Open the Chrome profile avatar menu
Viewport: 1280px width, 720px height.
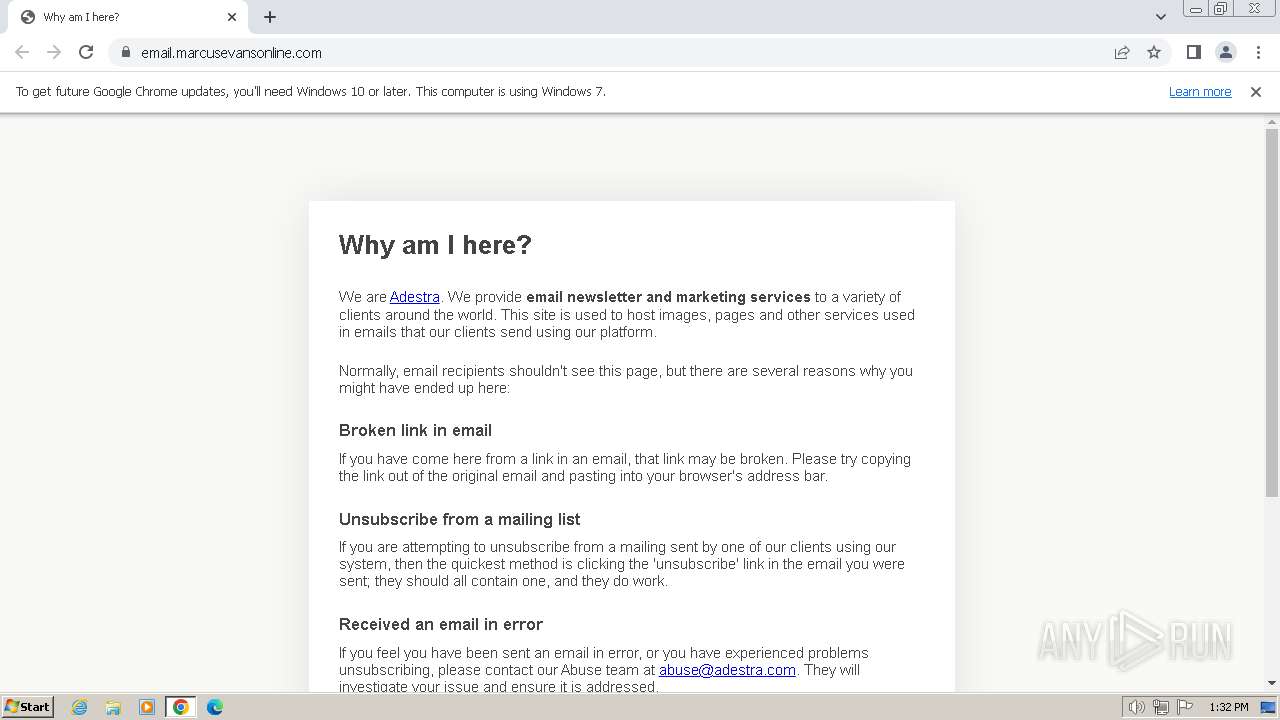(x=1225, y=52)
